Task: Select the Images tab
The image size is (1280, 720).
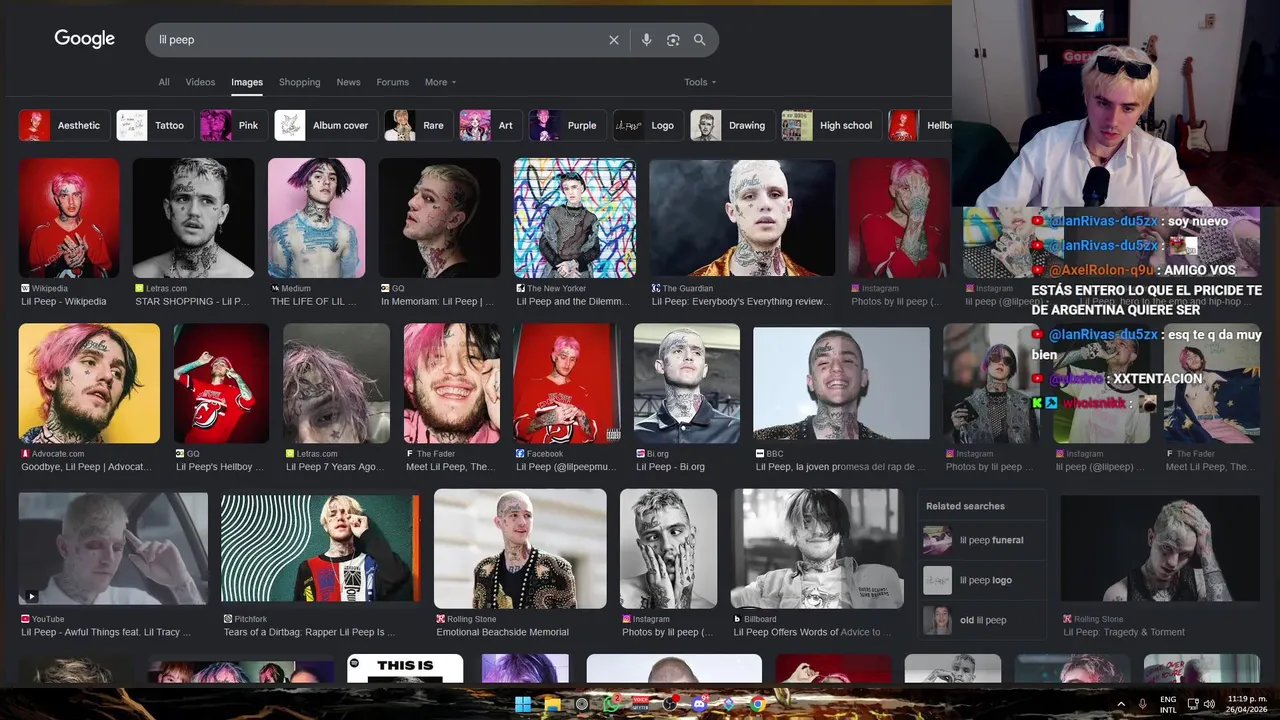Action: pyautogui.click(x=247, y=82)
